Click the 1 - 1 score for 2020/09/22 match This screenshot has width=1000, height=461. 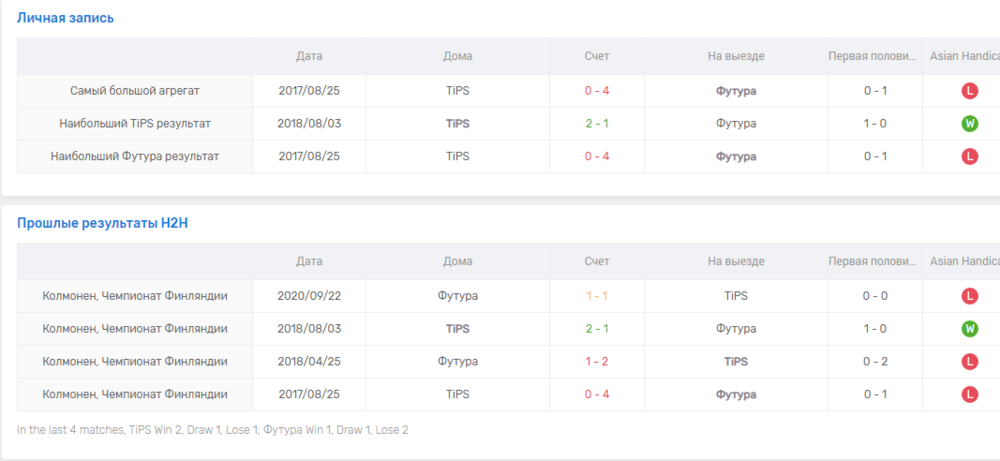click(x=597, y=296)
